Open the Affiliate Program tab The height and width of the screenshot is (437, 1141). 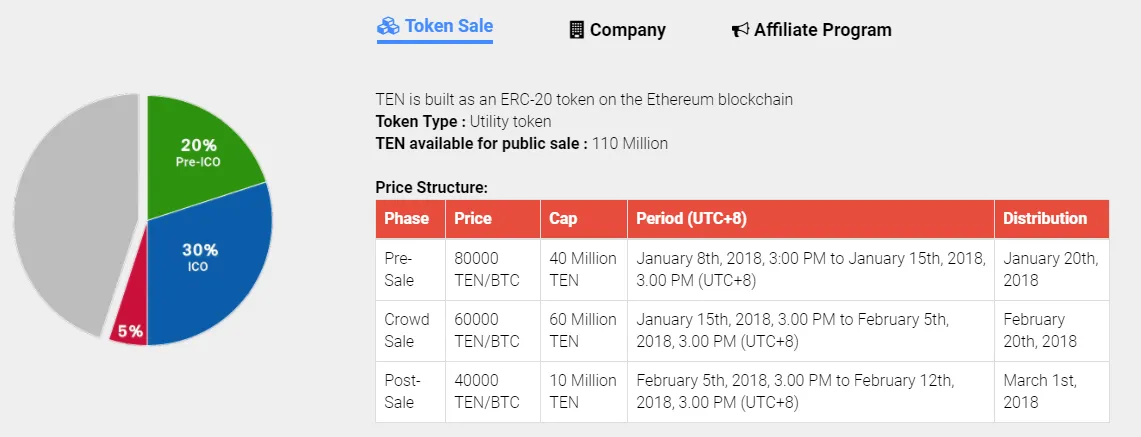pos(811,30)
